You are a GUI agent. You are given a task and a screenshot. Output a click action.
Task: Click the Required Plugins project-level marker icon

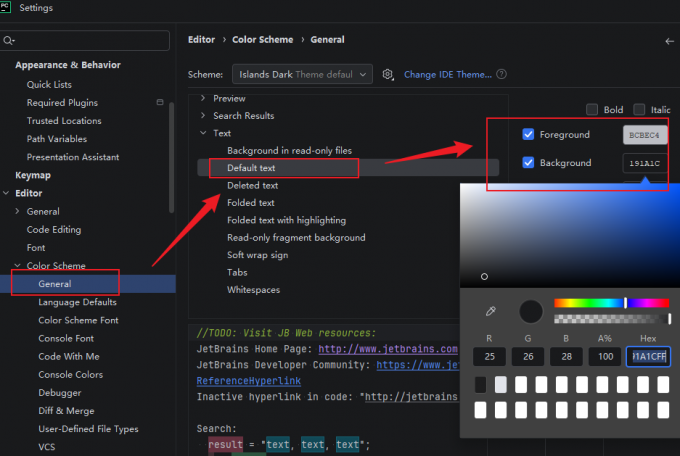point(160,102)
